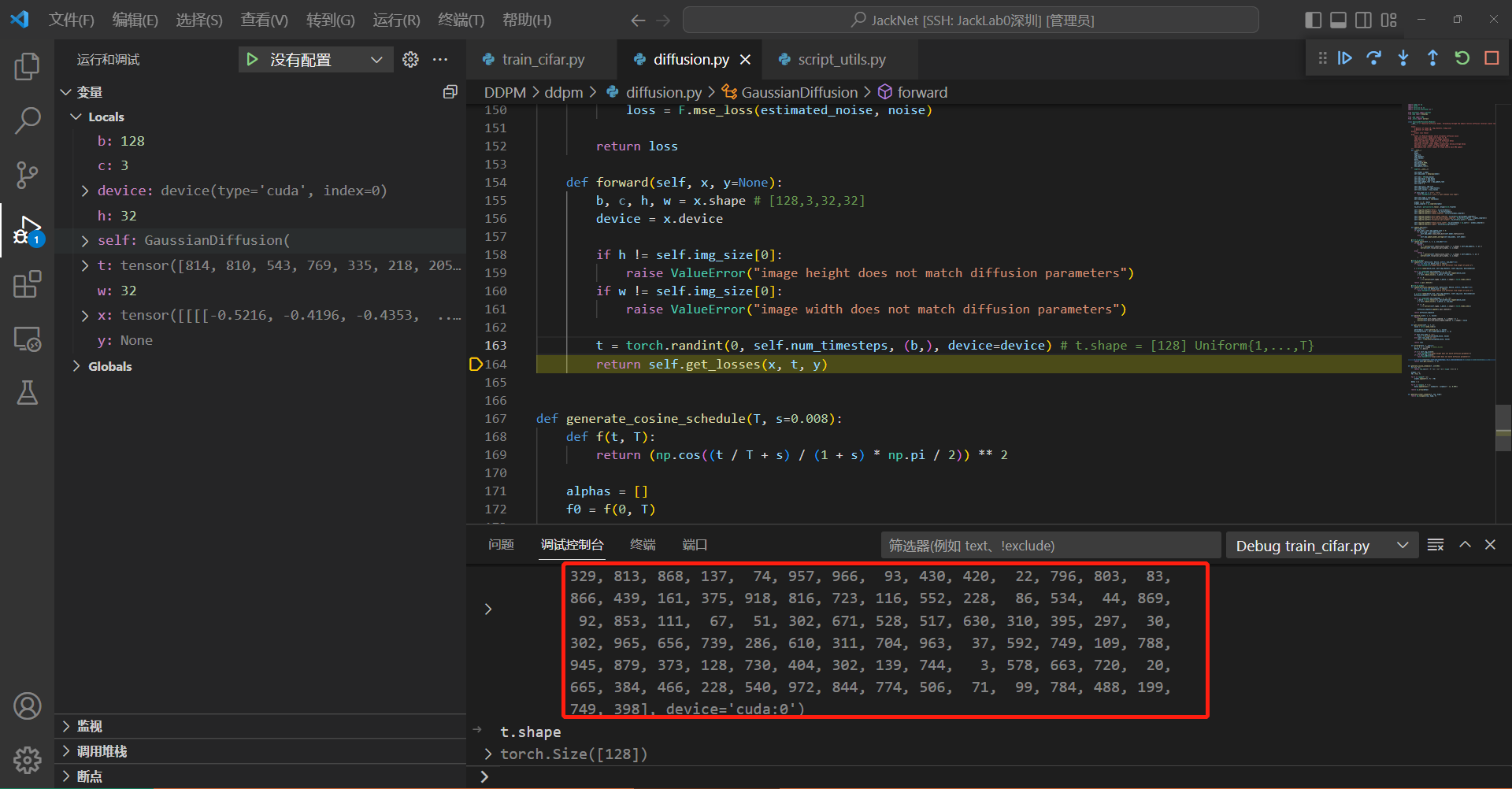The height and width of the screenshot is (789, 1512).
Task: Expand the t tensor variable
Action: tap(84, 265)
